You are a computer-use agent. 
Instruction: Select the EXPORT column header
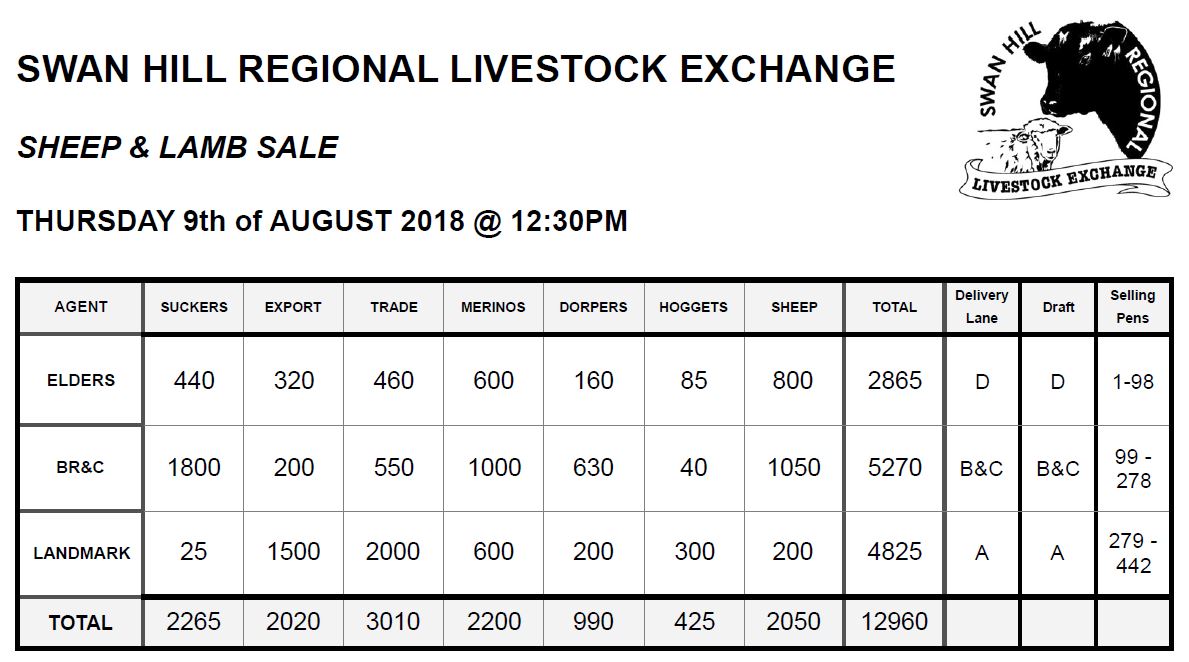click(x=293, y=307)
